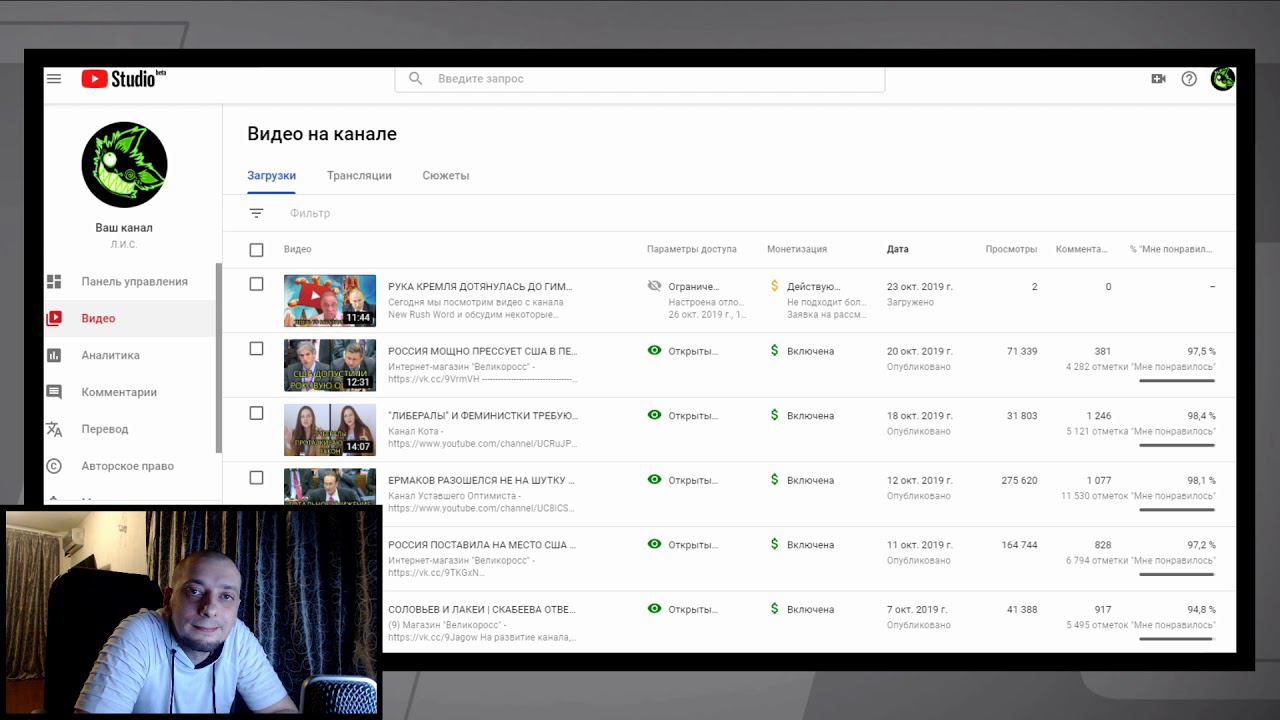Click the Комментарии speech bubble icon
The height and width of the screenshot is (720, 1280).
point(54,392)
